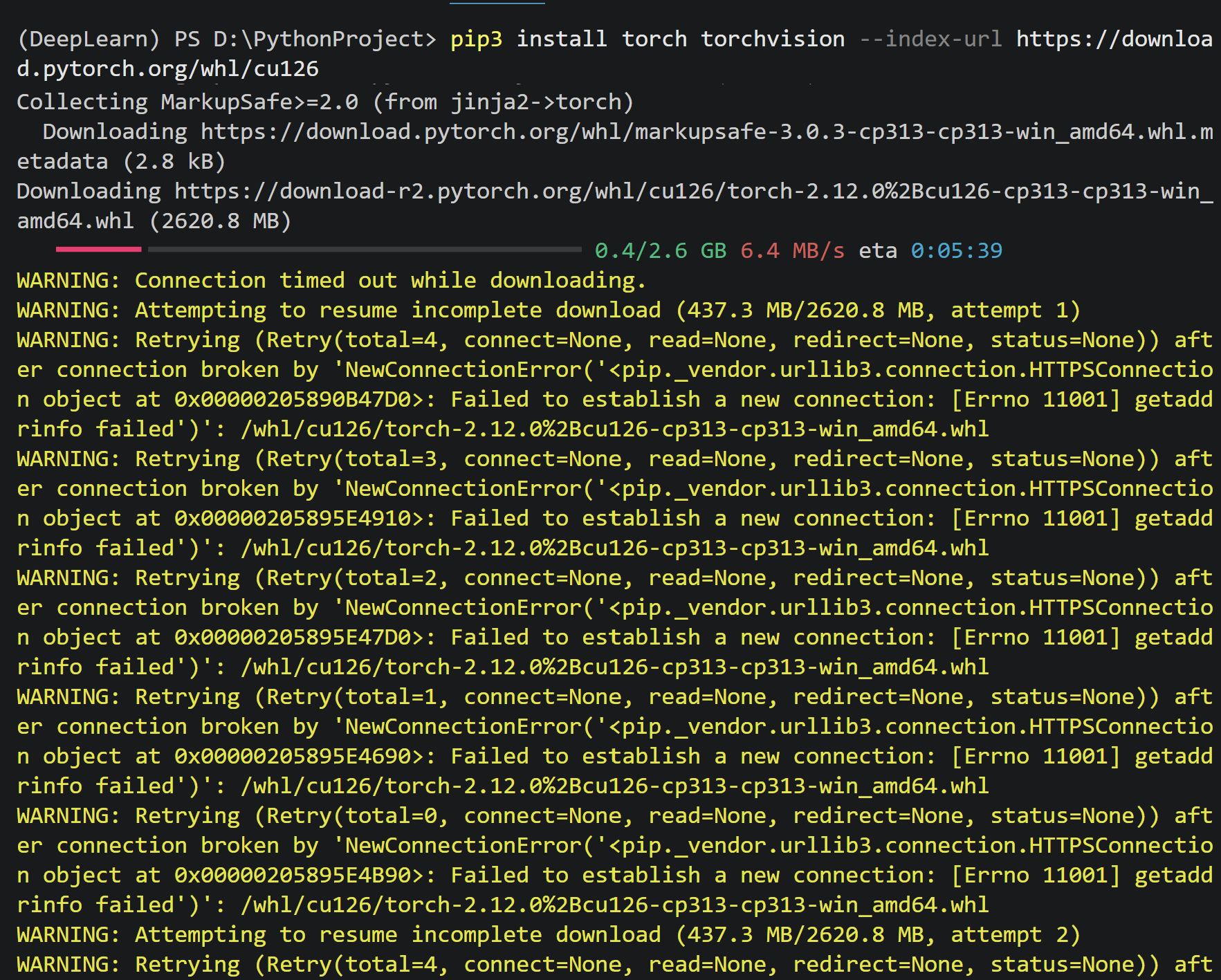
Task: Click the "(DeepLearn)" environment prefix in the prompt
Action: [x=89, y=39]
